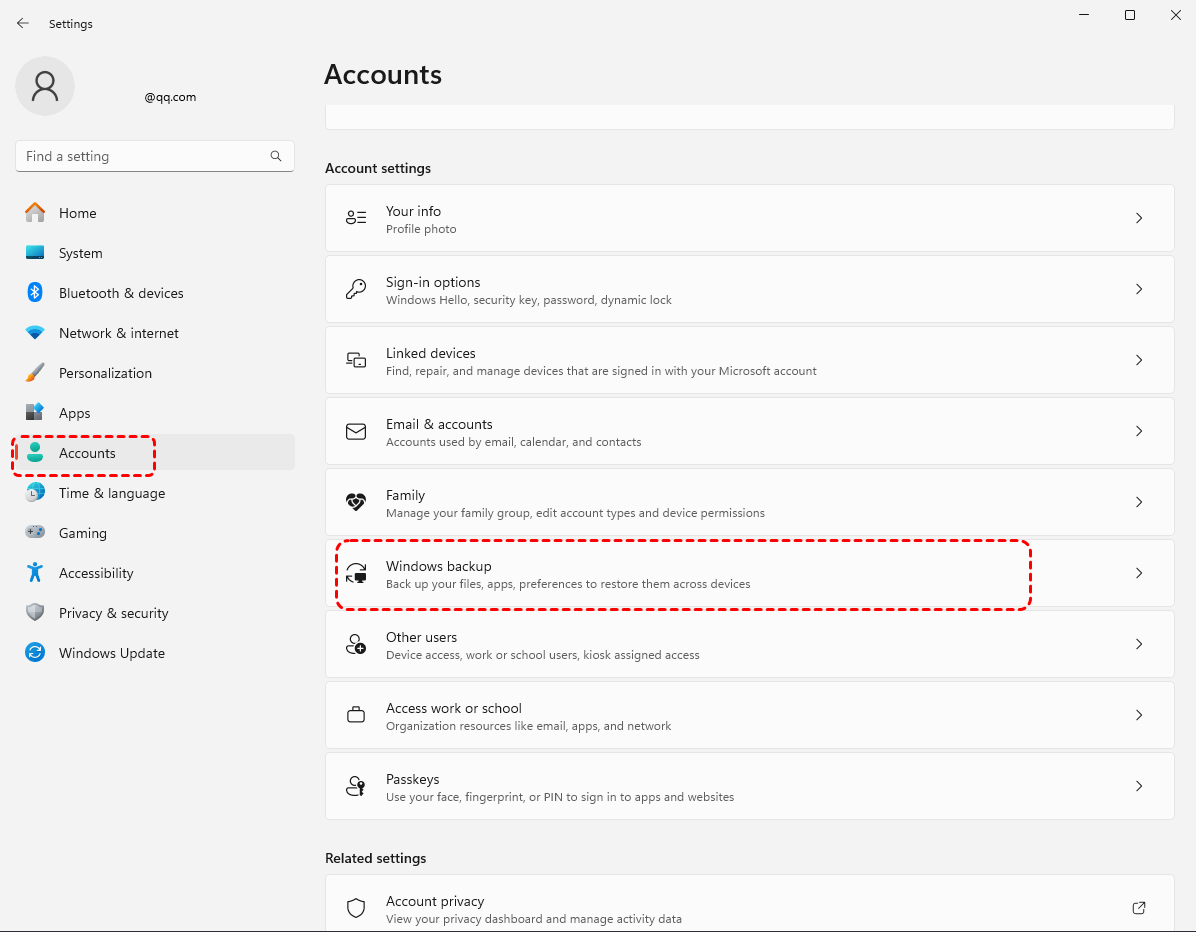Click the Privacy shield icon in sidebar
1196x932 pixels.
[35, 612]
